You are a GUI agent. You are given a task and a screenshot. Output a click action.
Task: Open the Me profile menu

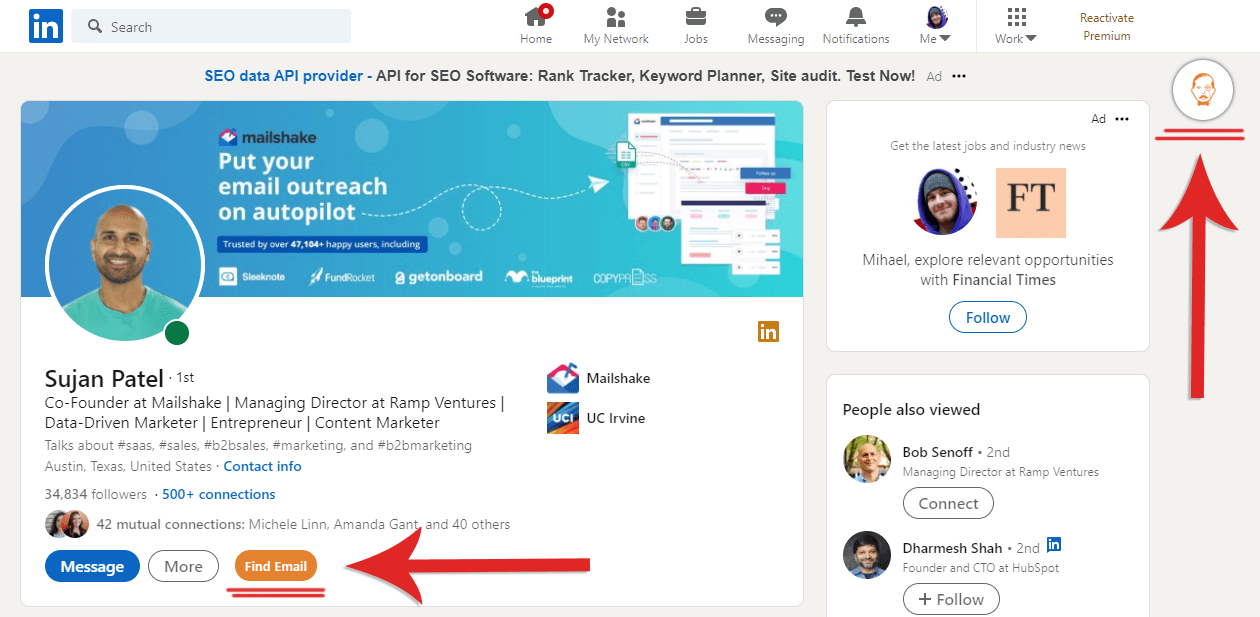936,26
